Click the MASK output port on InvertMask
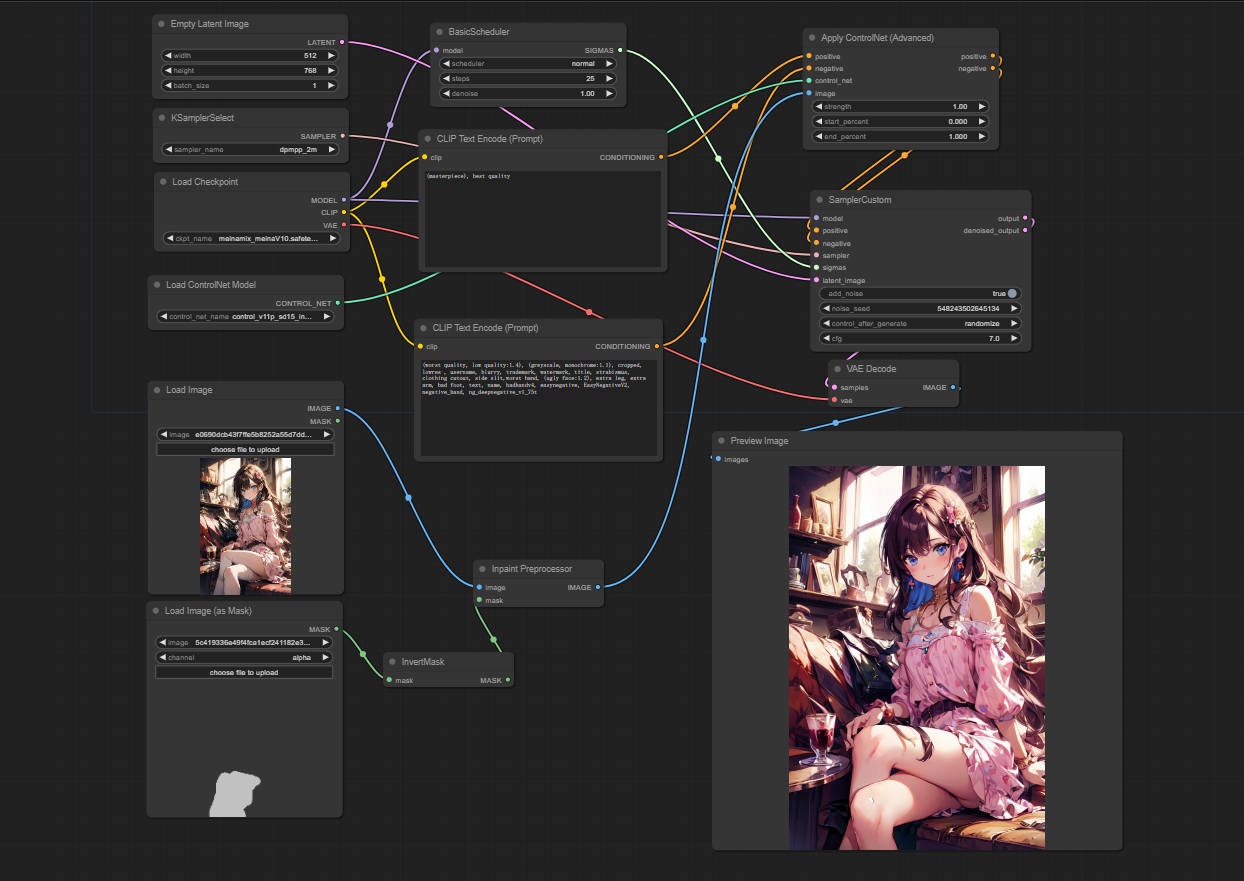 coord(508,680)
